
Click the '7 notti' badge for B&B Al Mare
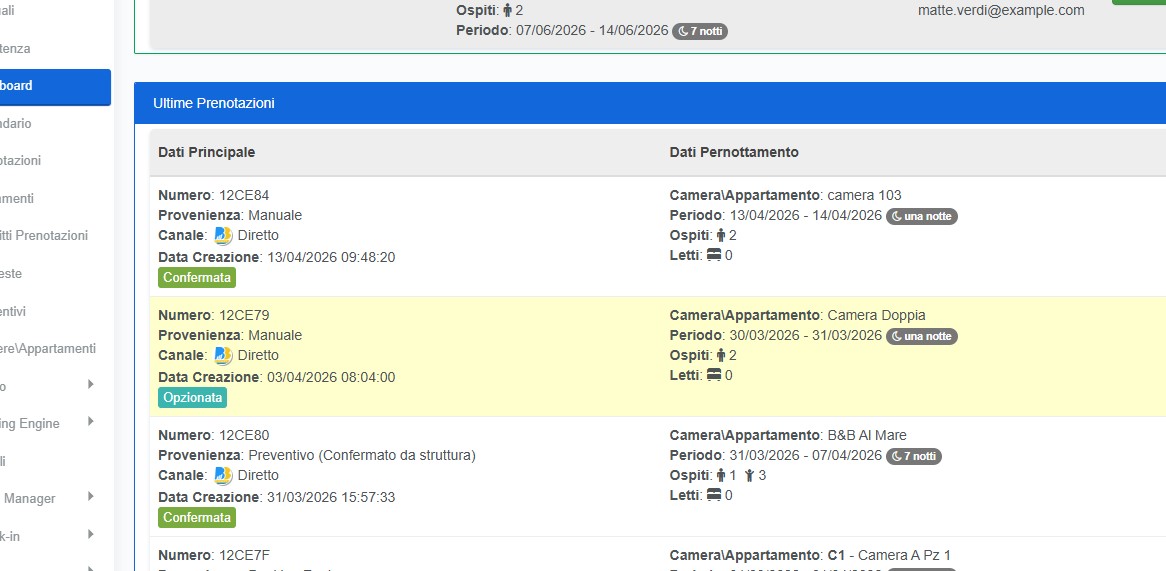tap(913, 456)
